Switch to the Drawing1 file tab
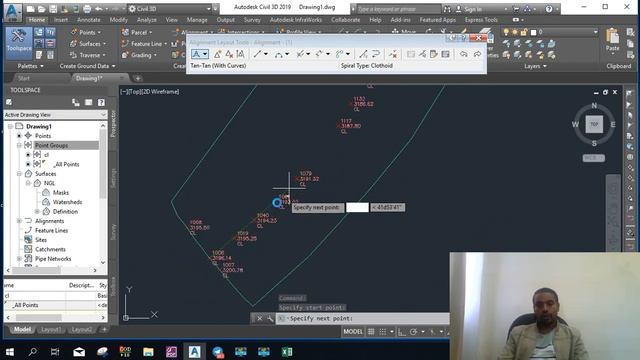Viewport: 640px width, 360px height. click(x=89, y=78)
